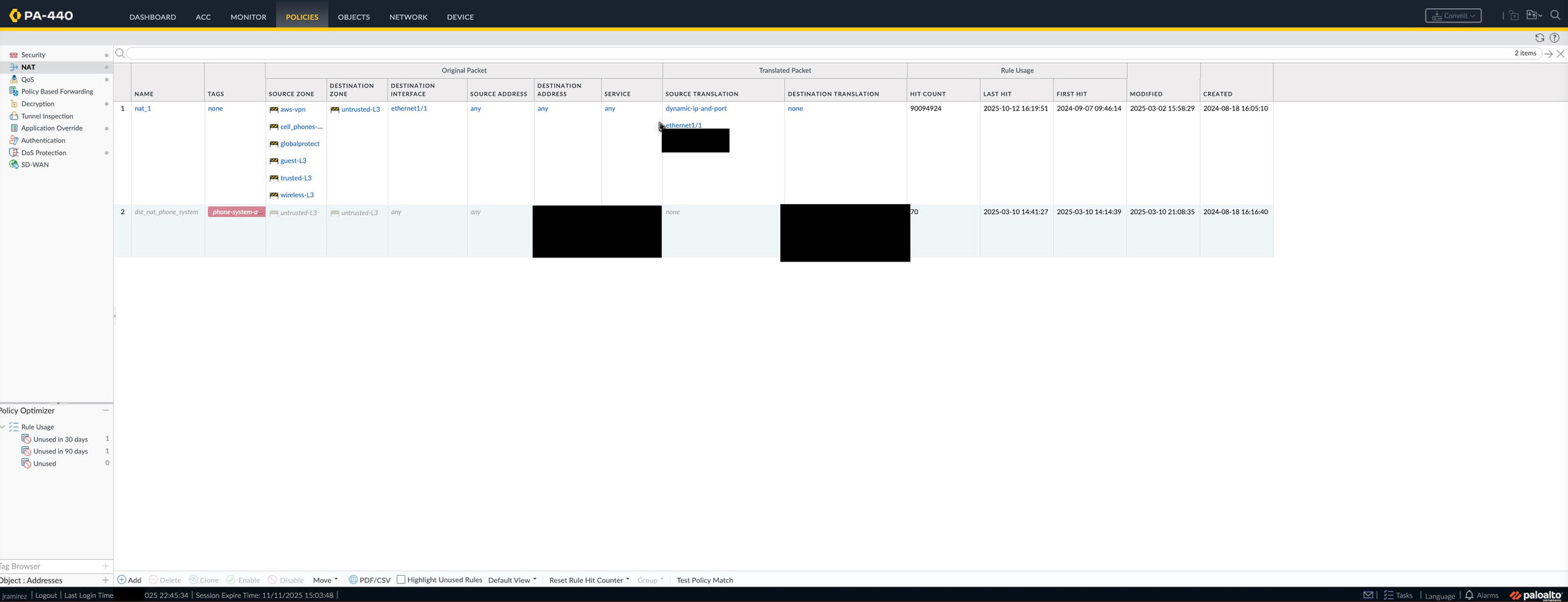Enable Highlight Unused Rules checkbox
Viewport: 1568px width, 602px height.
pyautogui.click(x=401, y=580)
